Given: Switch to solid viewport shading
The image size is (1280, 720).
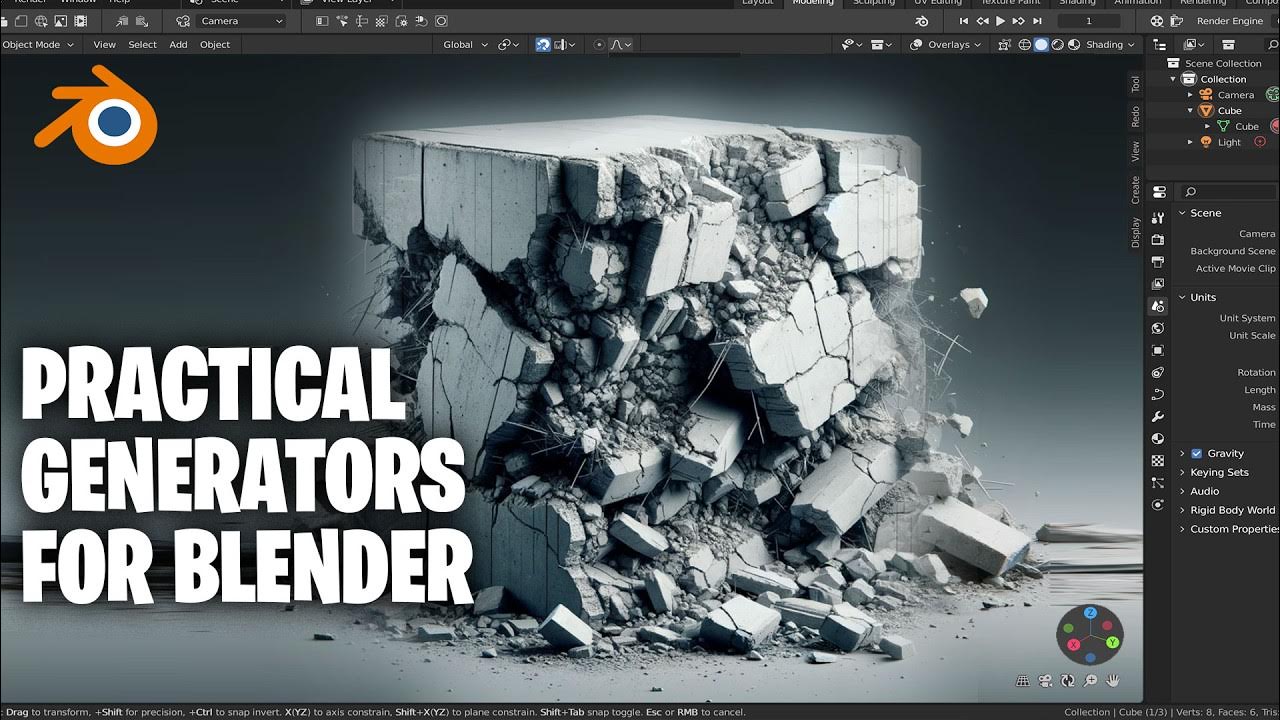Looking at the screenshot, I should 1041,45.
